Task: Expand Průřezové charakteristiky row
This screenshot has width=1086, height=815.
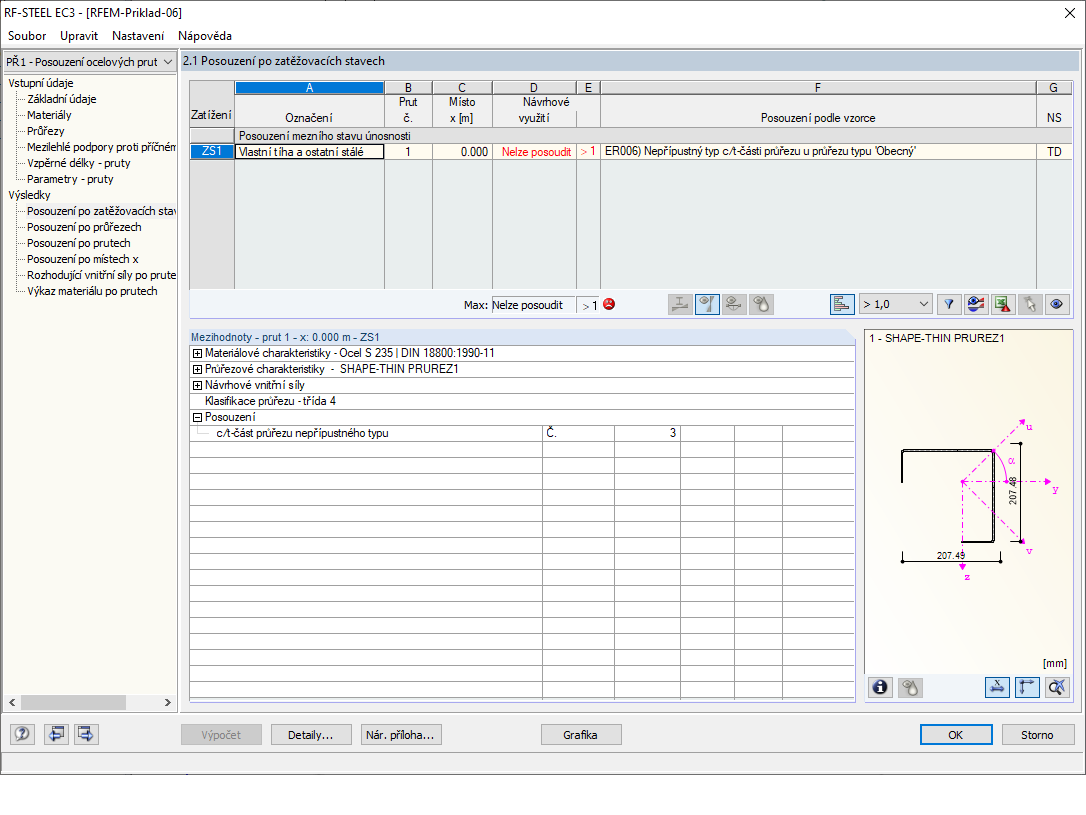Action: pos(197,369)
